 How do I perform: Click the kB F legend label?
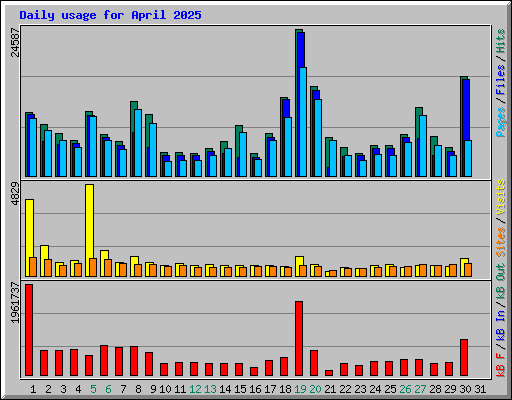pos(501,365)
